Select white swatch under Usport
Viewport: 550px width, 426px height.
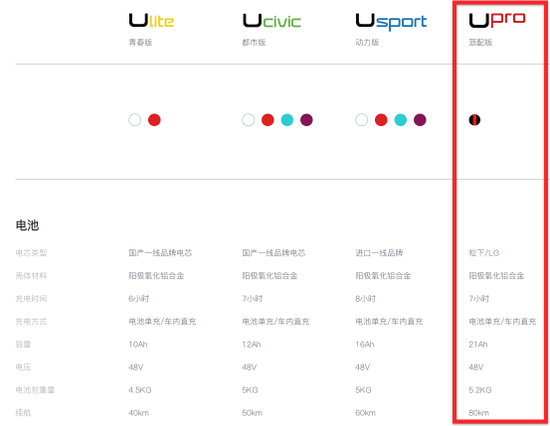pyautogui.click(x=362, y=120)
